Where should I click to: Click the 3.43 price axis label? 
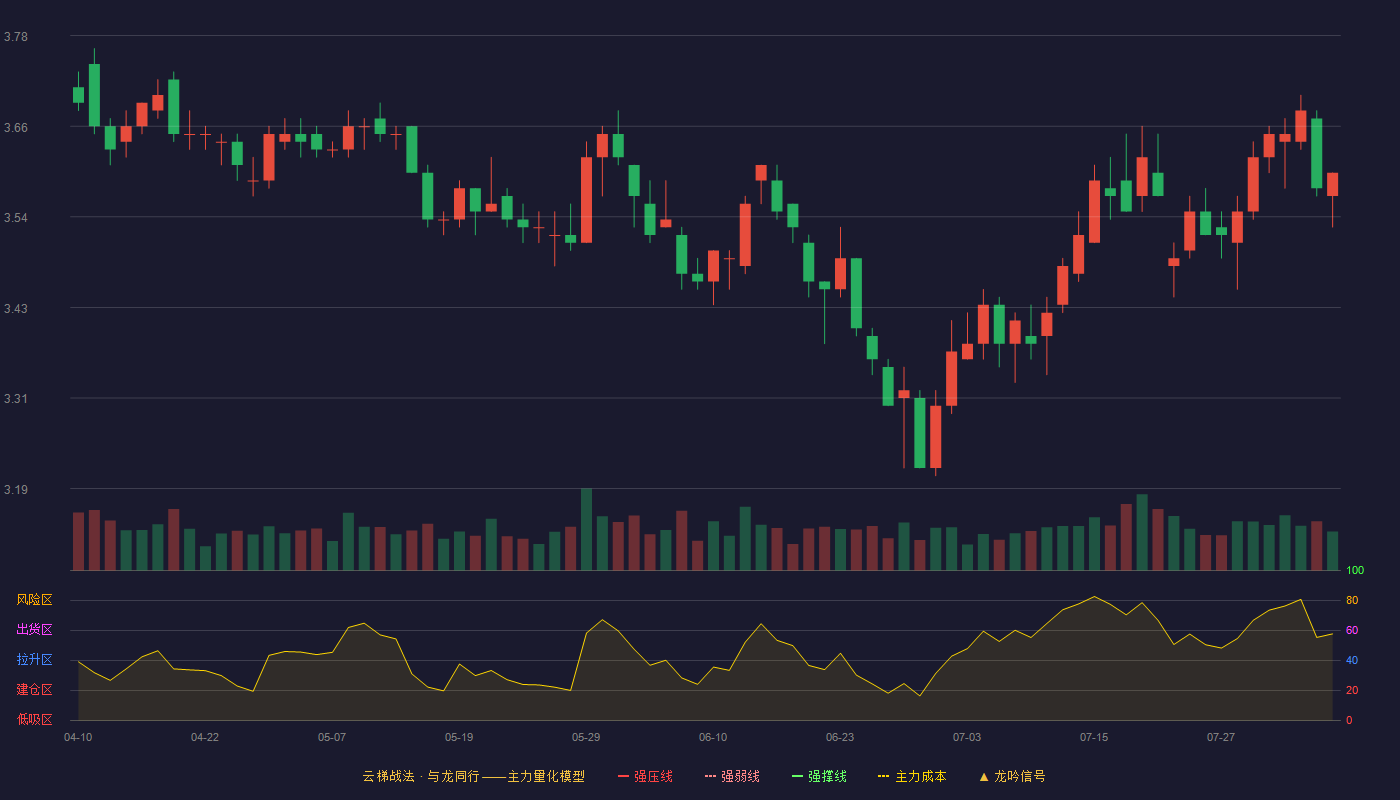coord(16,308)
